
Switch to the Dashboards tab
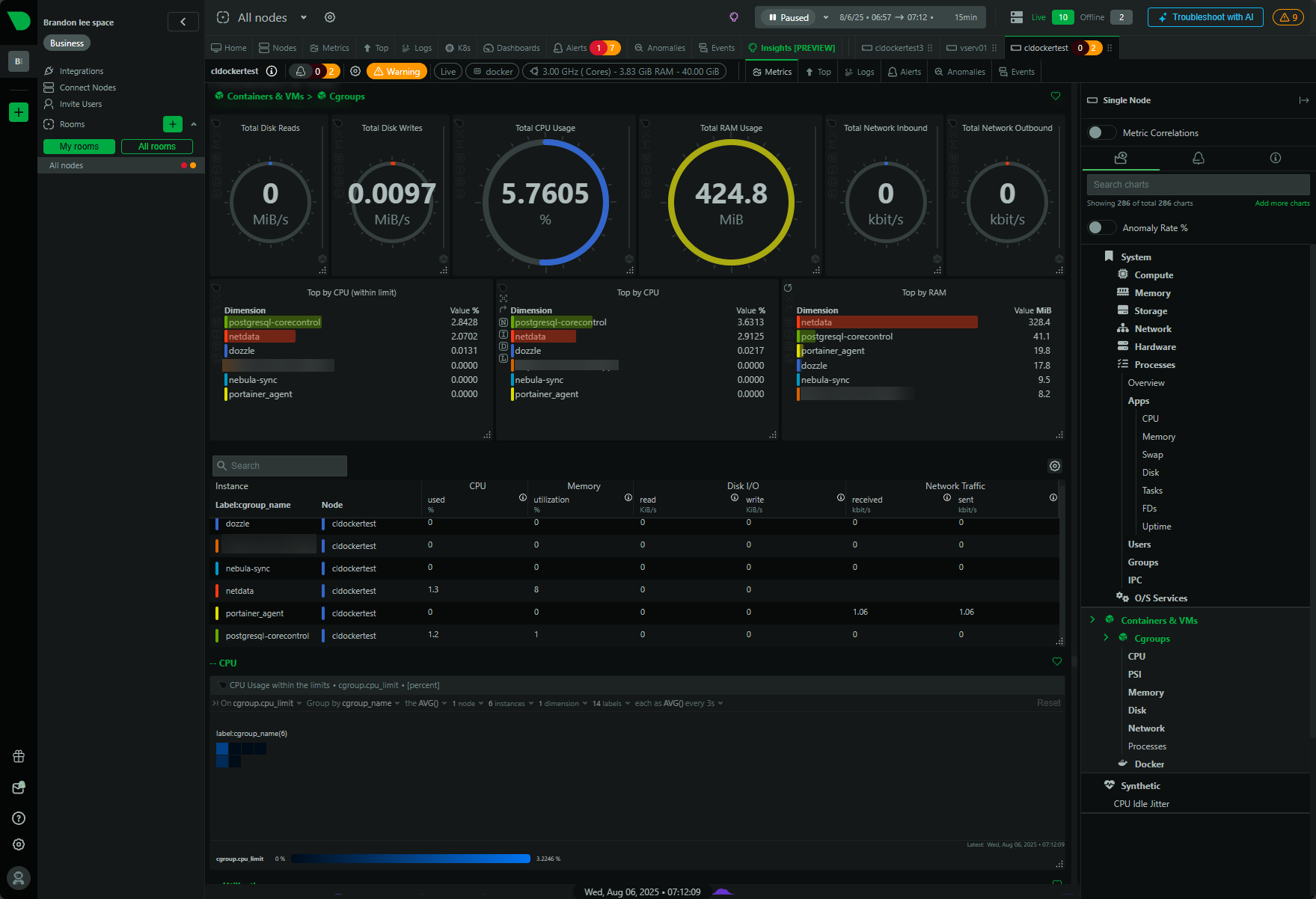tap(512, 48)
